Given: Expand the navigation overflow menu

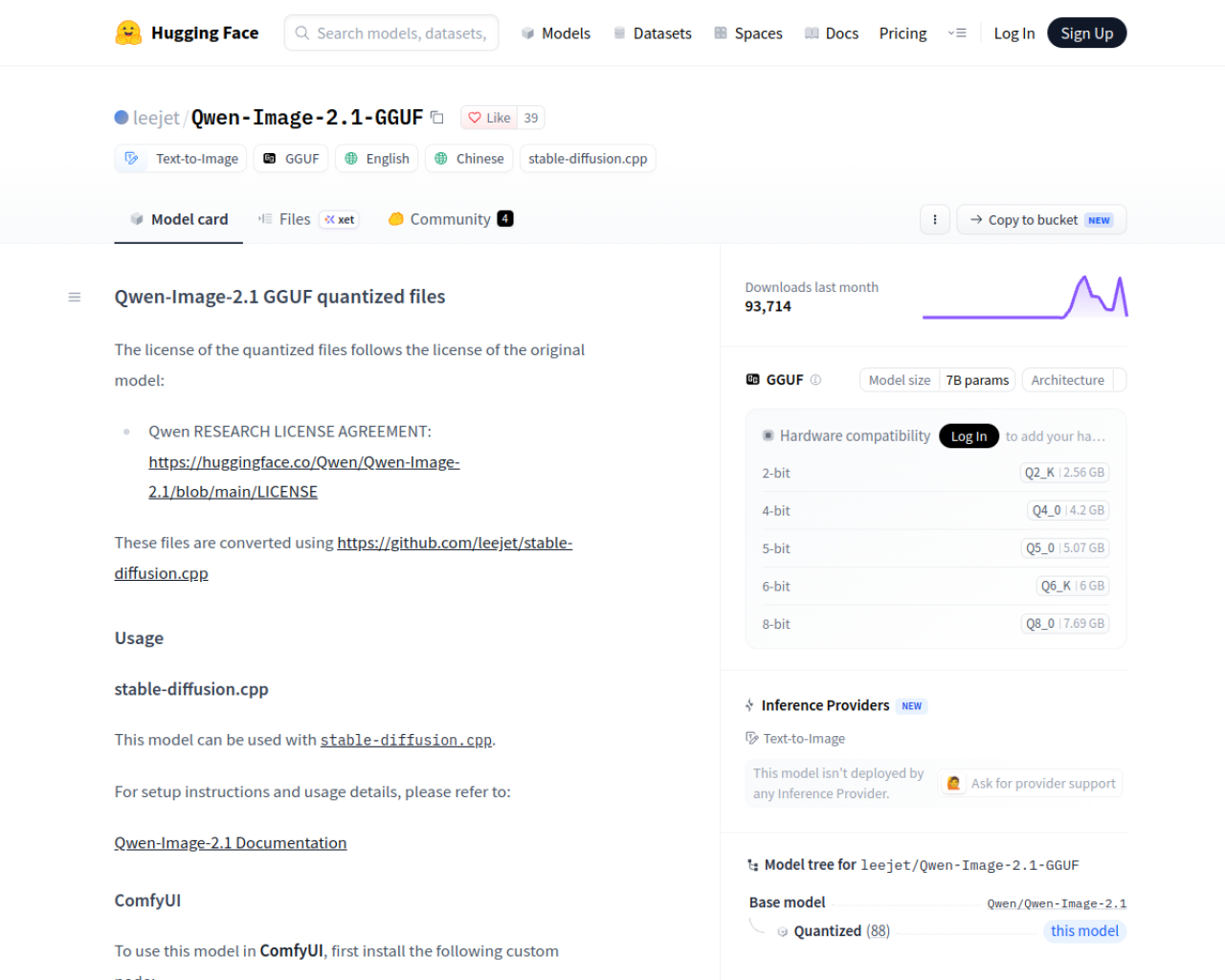Looking at the screenshot, I should 957,33.
